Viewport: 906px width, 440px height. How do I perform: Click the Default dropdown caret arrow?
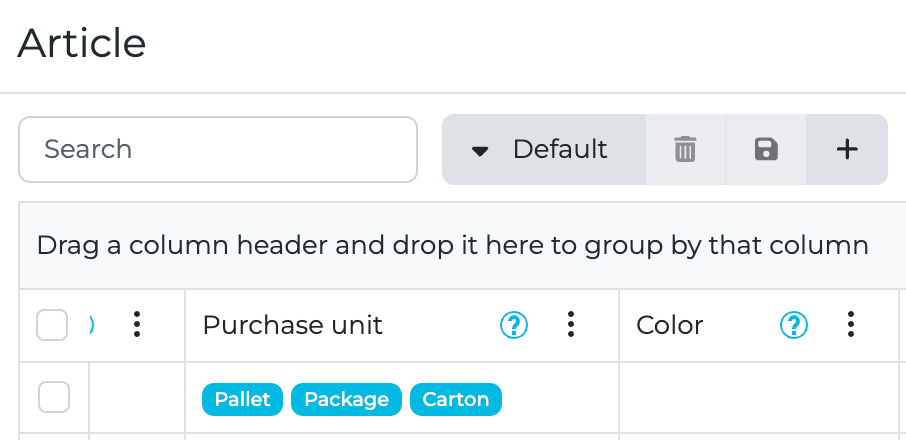point(480,151)
